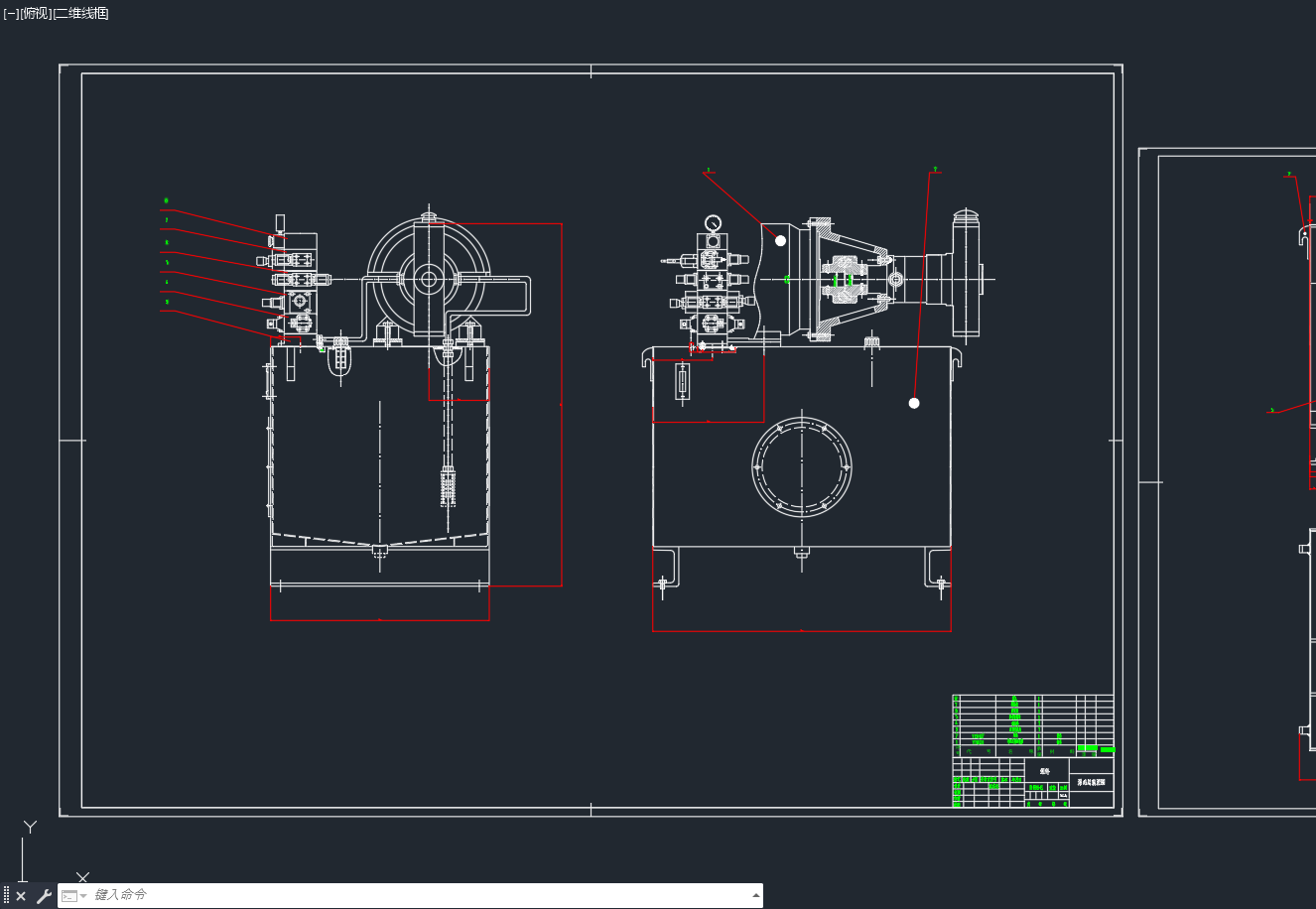This screenshot has width=1316, height=909.
Task: Open the [-] viewport controls menu
Action: click(11, 13)
